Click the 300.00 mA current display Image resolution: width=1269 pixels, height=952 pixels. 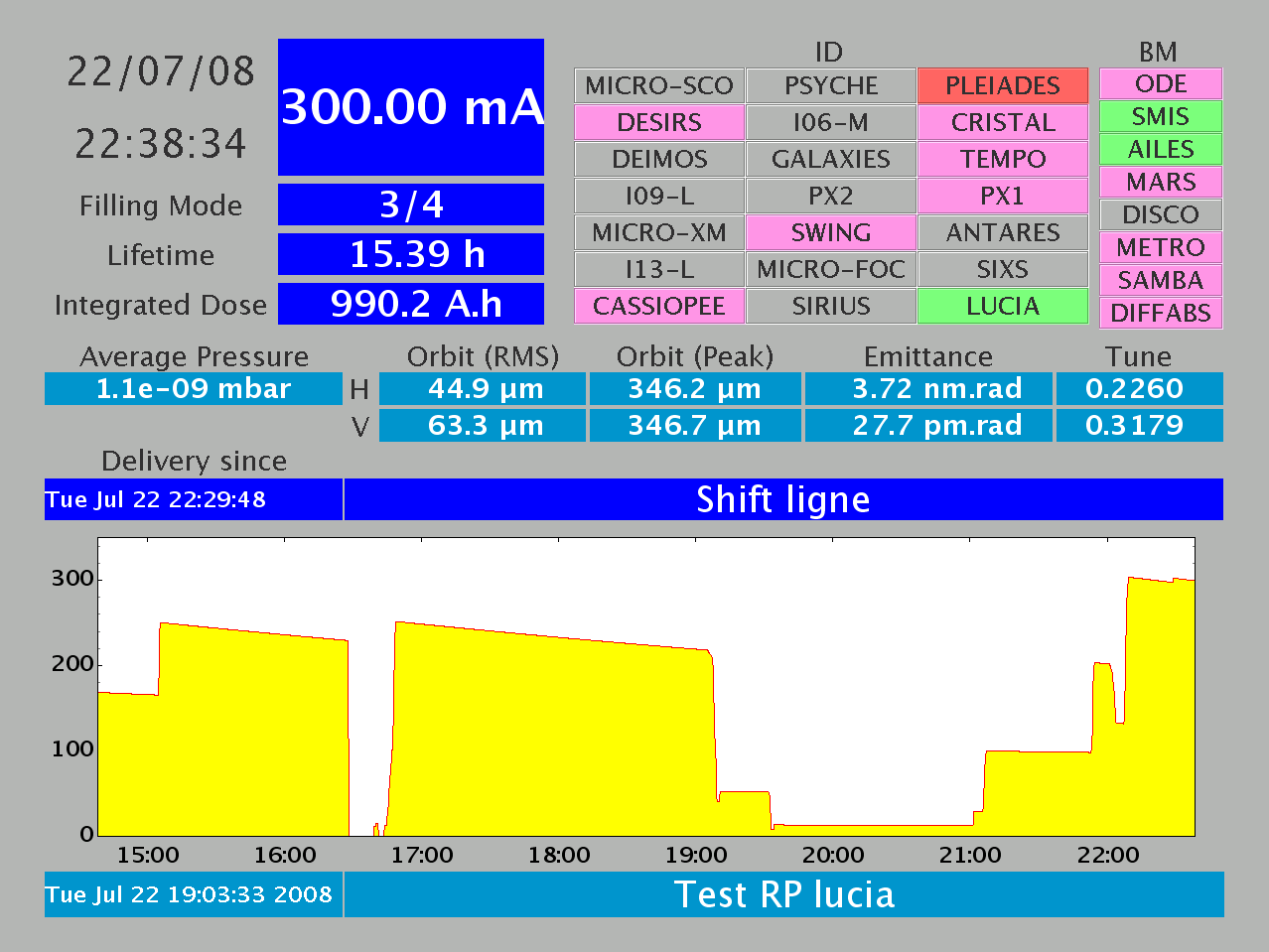411,107
